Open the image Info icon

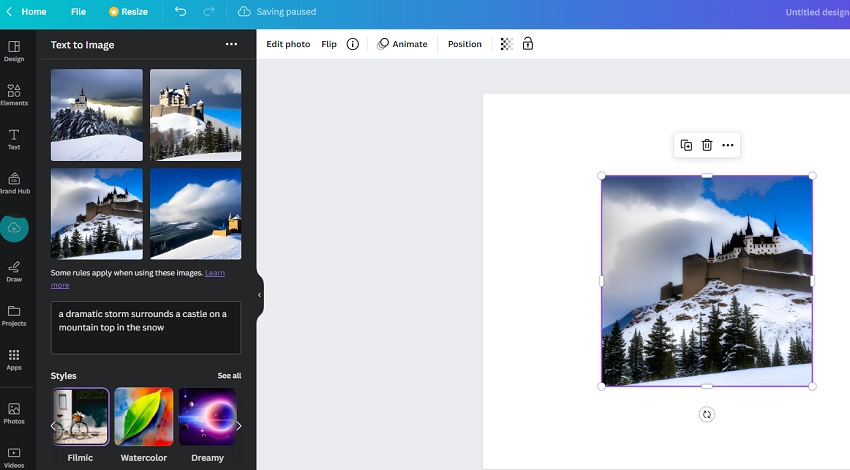click(x=353, y=44)
